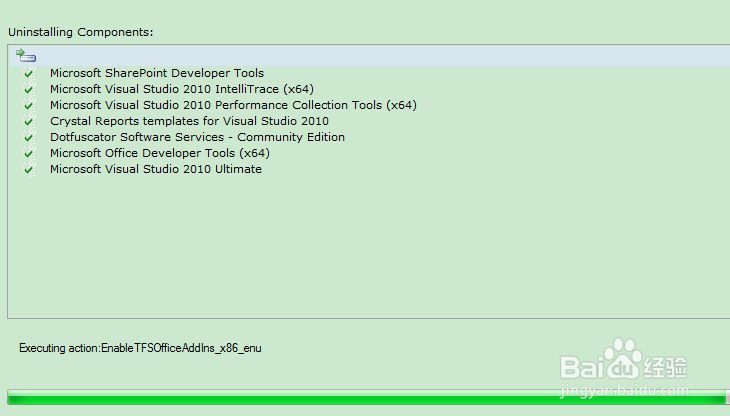Click the checkmark beside Microsoft Office Developer Tools (x64)

pyautogui.click(x=29, y=154)
